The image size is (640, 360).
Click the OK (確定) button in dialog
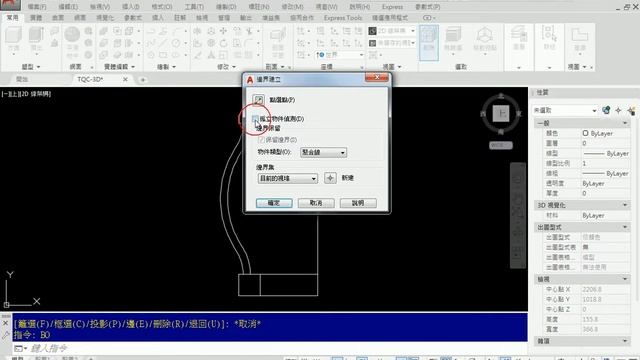pos(274,203)
